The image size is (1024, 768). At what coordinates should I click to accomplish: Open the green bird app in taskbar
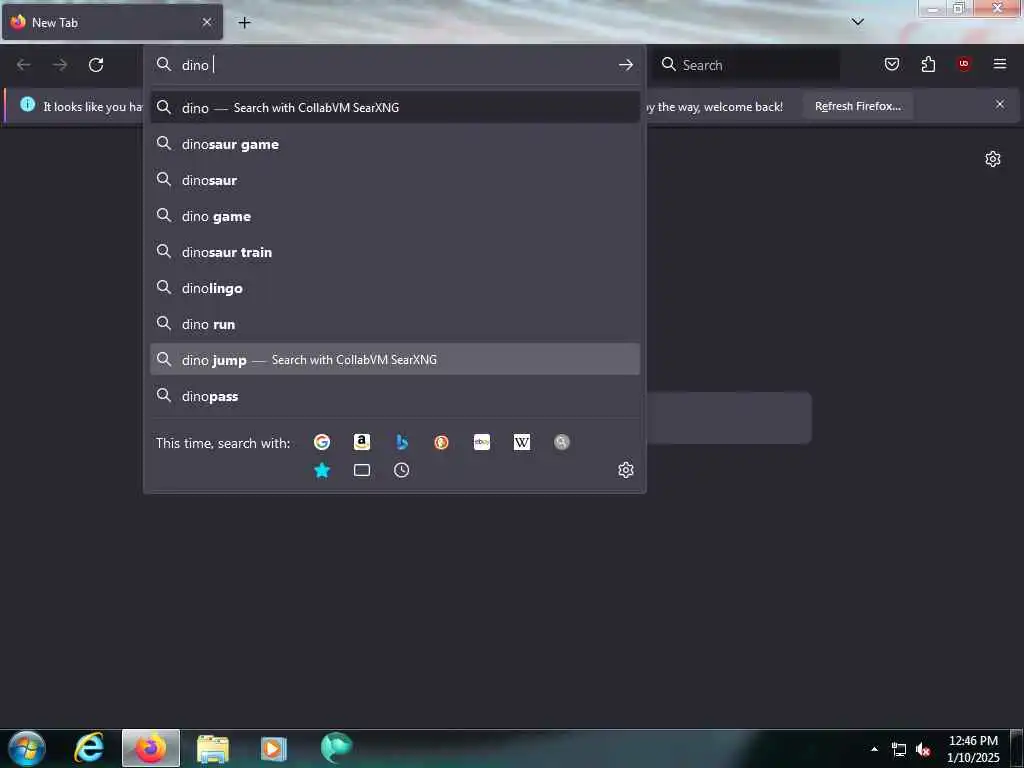click(x=336, y=748)
